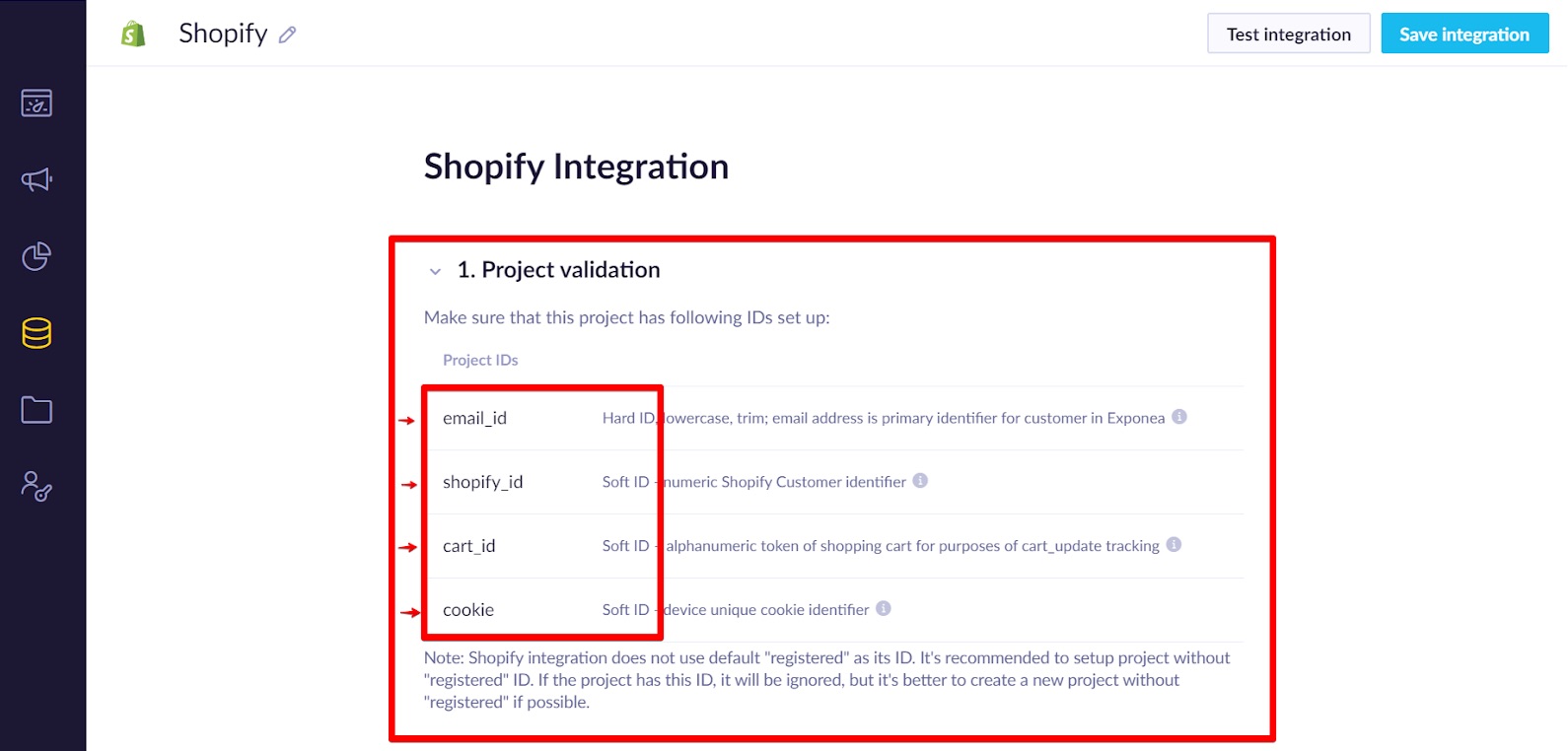
Task: Select the shopify_id identifier text
Action: pos(482,482)
